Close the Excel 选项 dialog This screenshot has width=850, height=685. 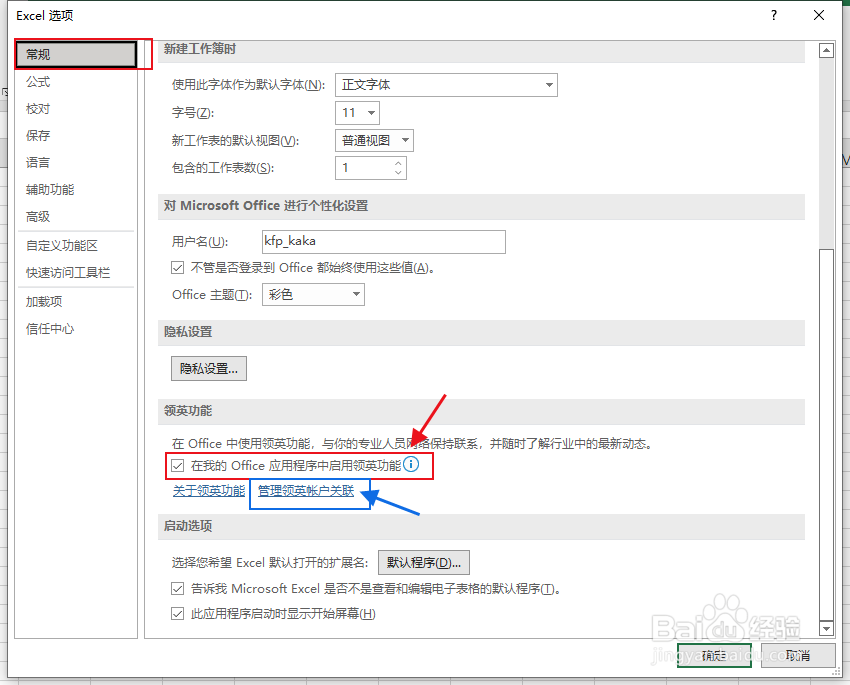click(819, 15)
